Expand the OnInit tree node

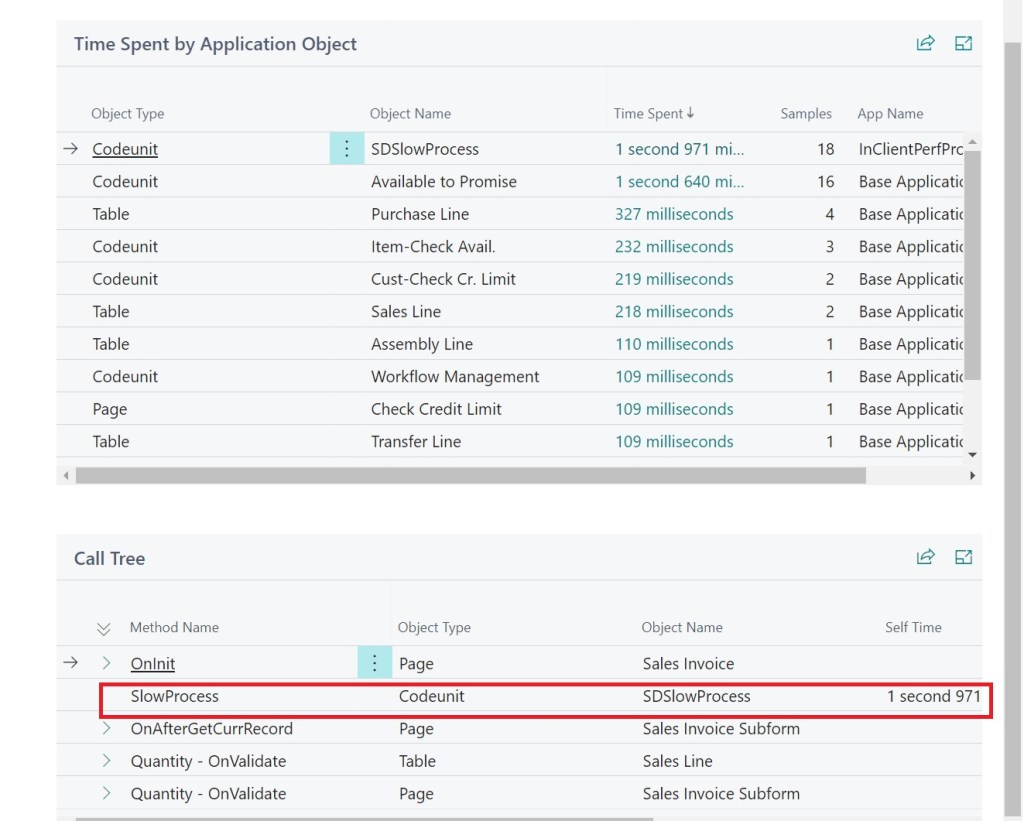click(107, 663)
